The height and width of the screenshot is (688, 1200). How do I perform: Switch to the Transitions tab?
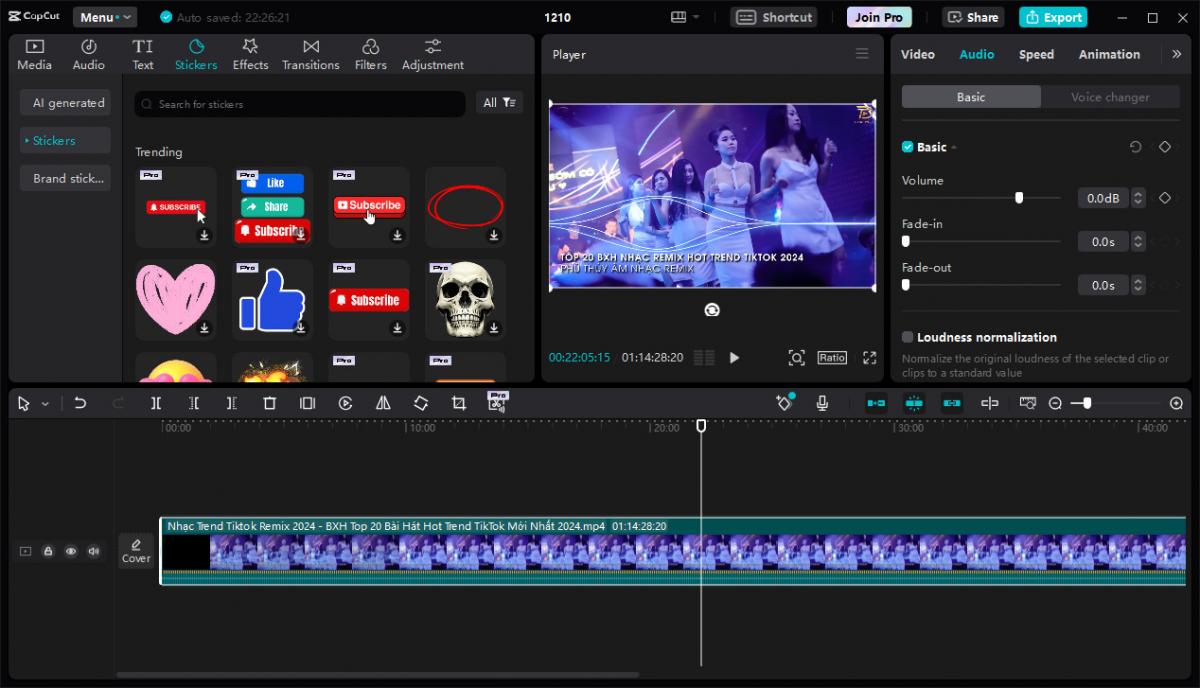click(x=310, y=55)
